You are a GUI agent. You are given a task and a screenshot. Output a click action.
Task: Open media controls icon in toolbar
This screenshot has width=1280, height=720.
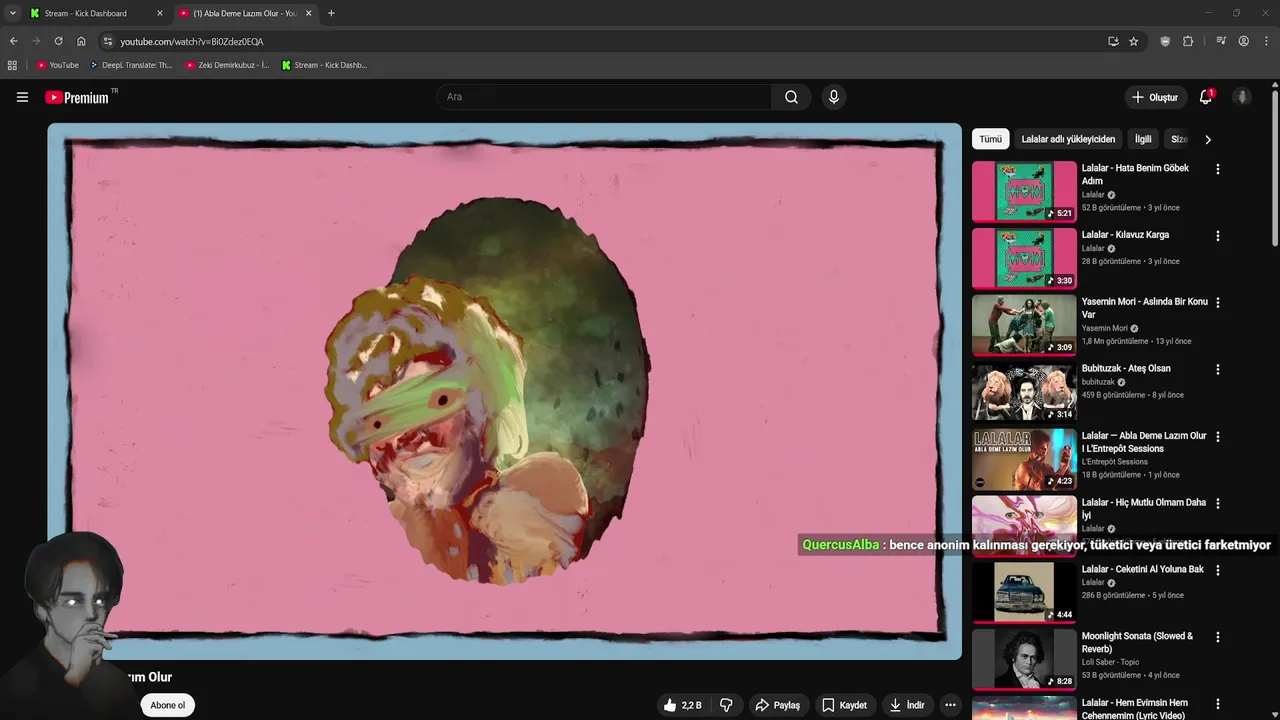pyautogui.click(x=1221, y=41)
